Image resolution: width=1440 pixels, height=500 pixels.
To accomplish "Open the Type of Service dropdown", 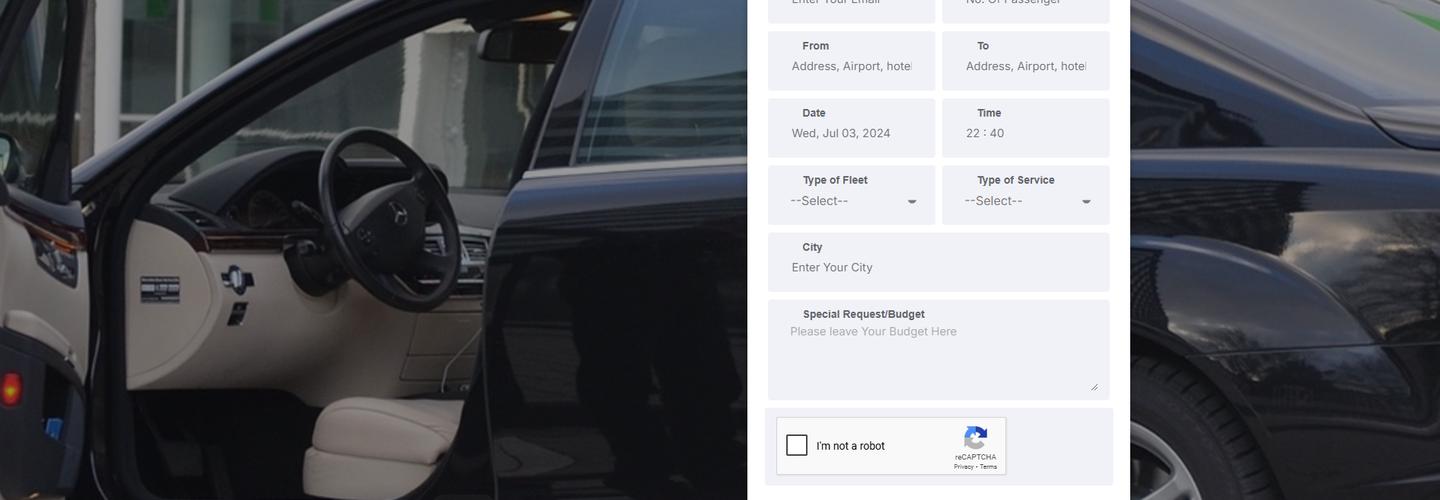I will pyautogui.click(x=1024, y=201).
